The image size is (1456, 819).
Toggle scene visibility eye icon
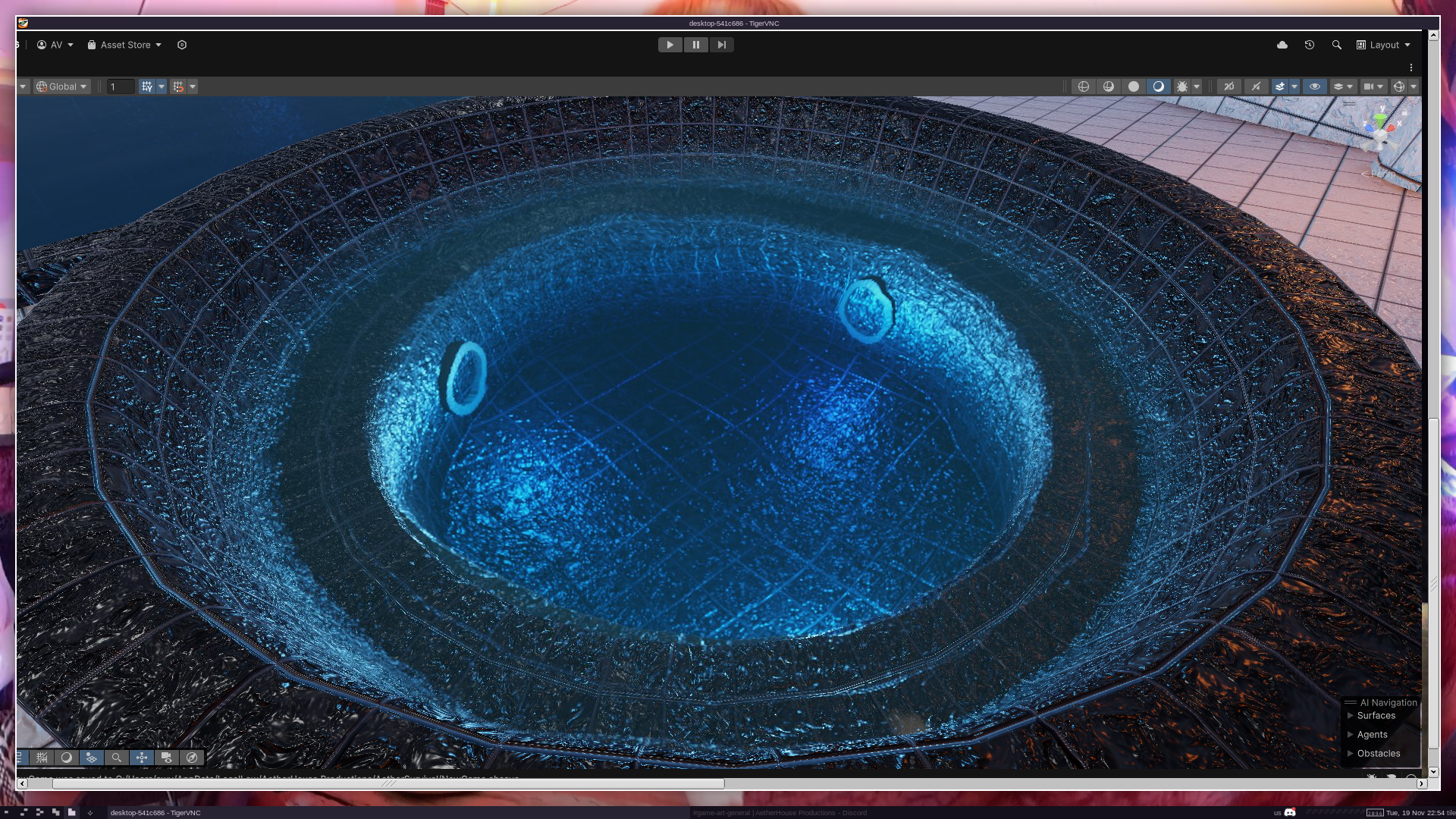pos(1314,86)
